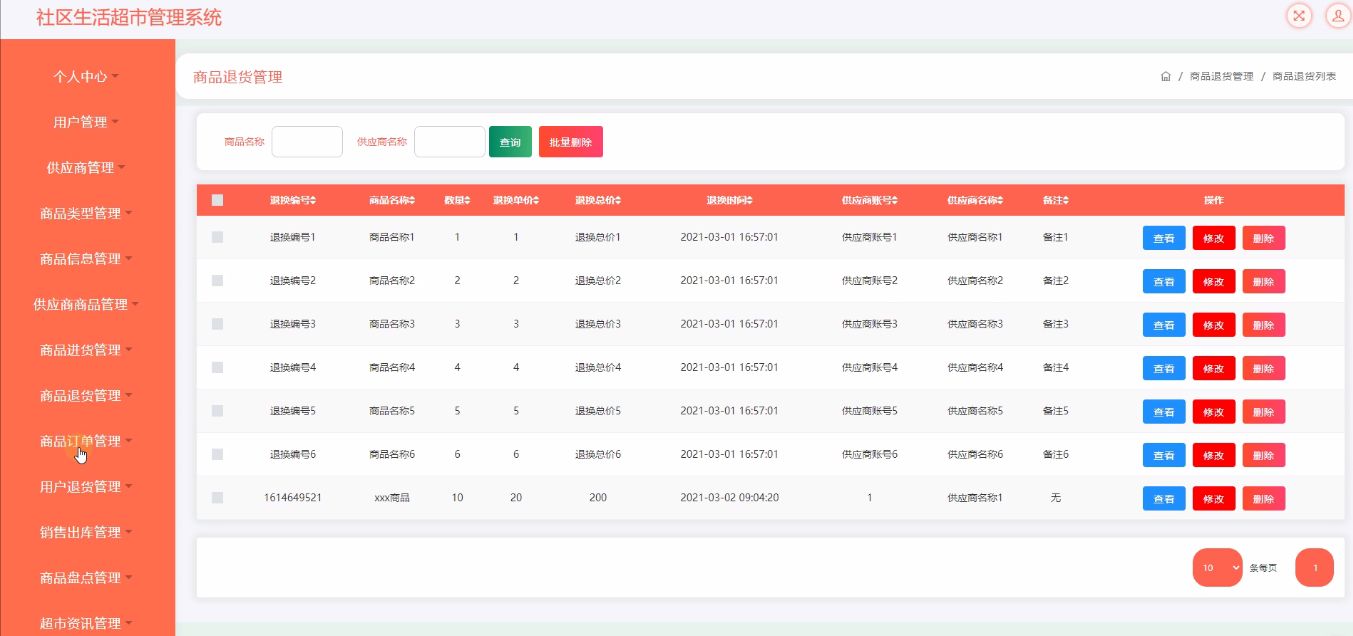Expand the 供应商商品管理 sidebar menu
Viewport: 1353px width, 636px height.
tap(87, 304)
